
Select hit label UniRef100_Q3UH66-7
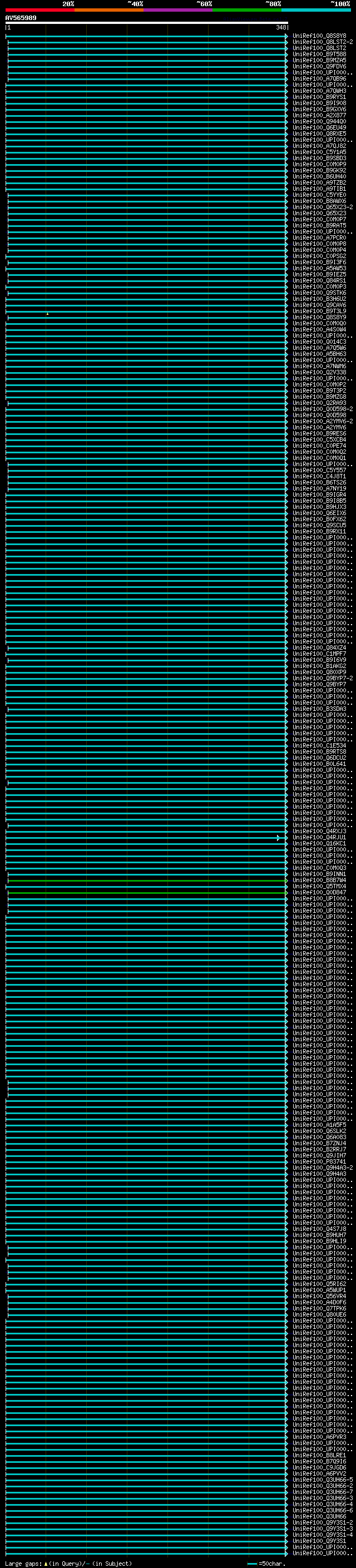tap(323, 1491)
